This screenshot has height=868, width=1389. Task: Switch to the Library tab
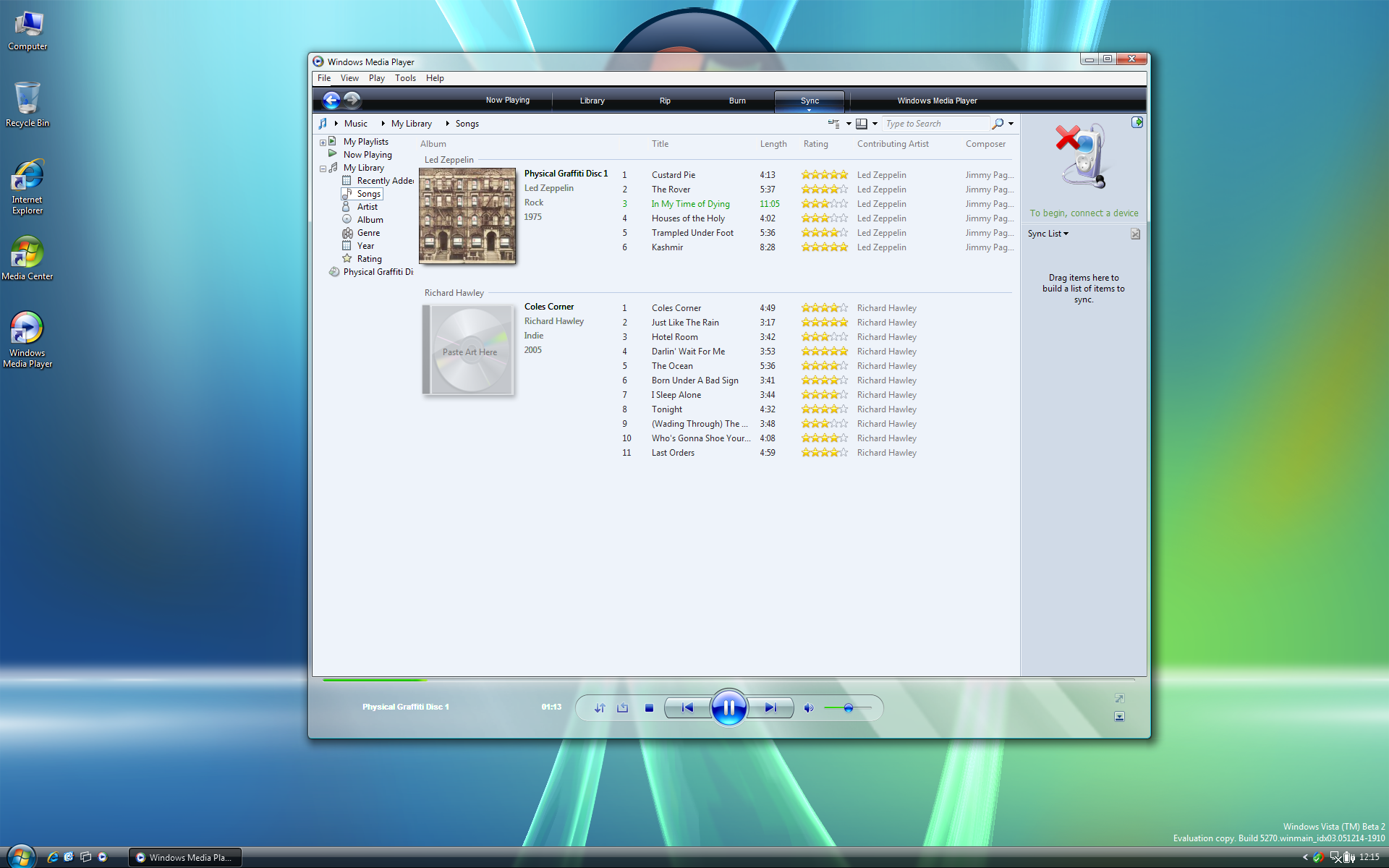(x=592, y=101)
